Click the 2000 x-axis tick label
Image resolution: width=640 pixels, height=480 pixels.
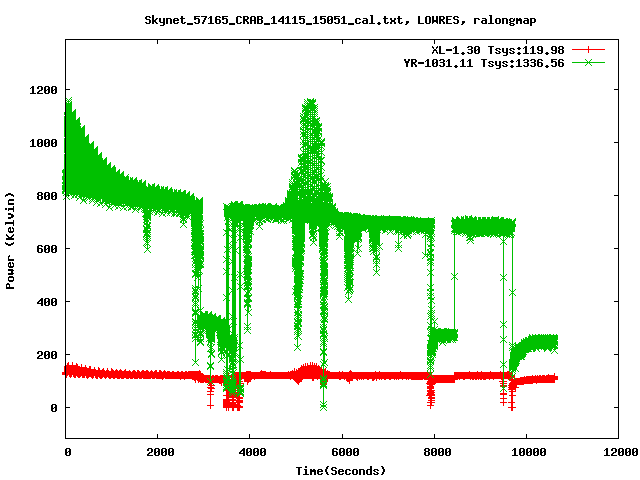tap(160, 452)
